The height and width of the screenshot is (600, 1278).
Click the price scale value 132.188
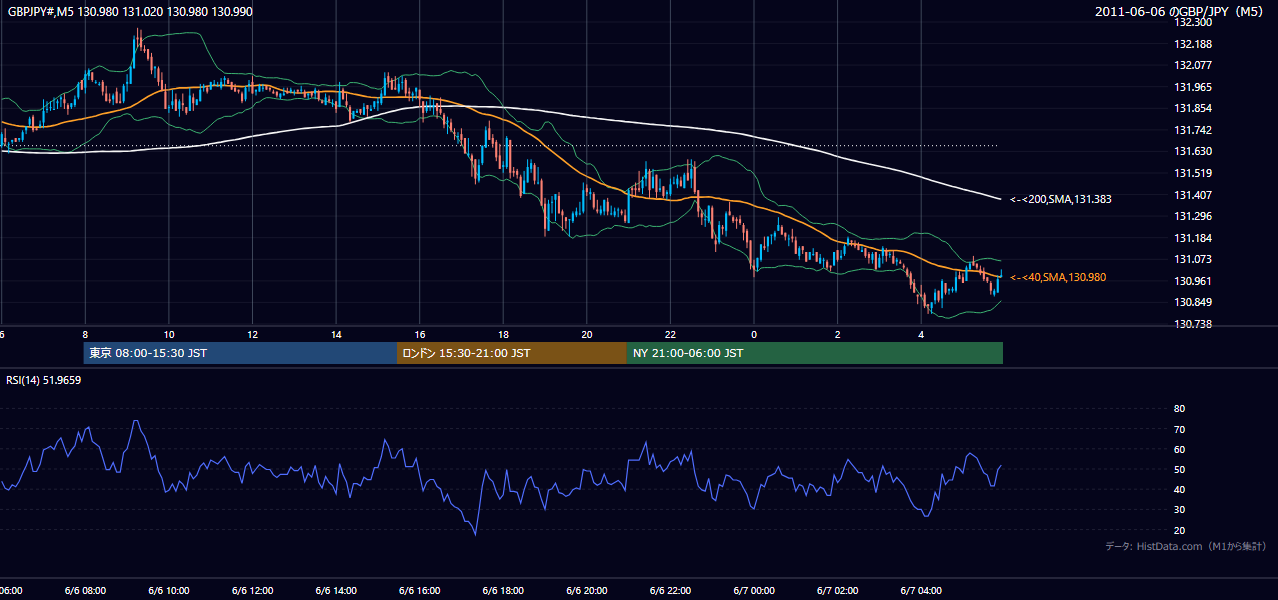pos(1192,44)
